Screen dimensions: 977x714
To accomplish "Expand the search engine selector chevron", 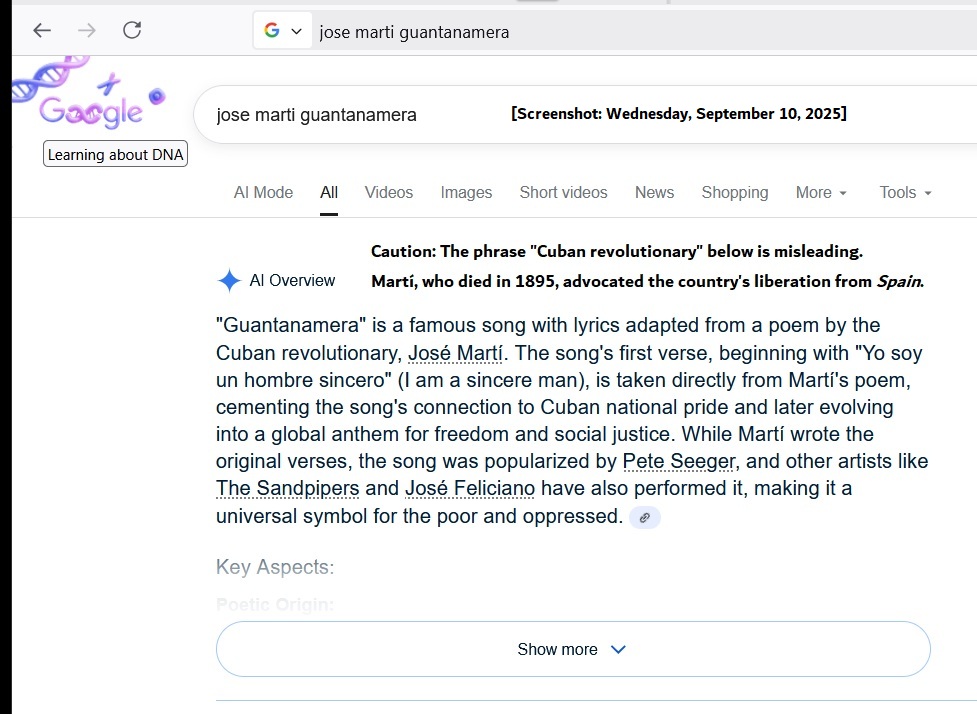I will point(296,31).
